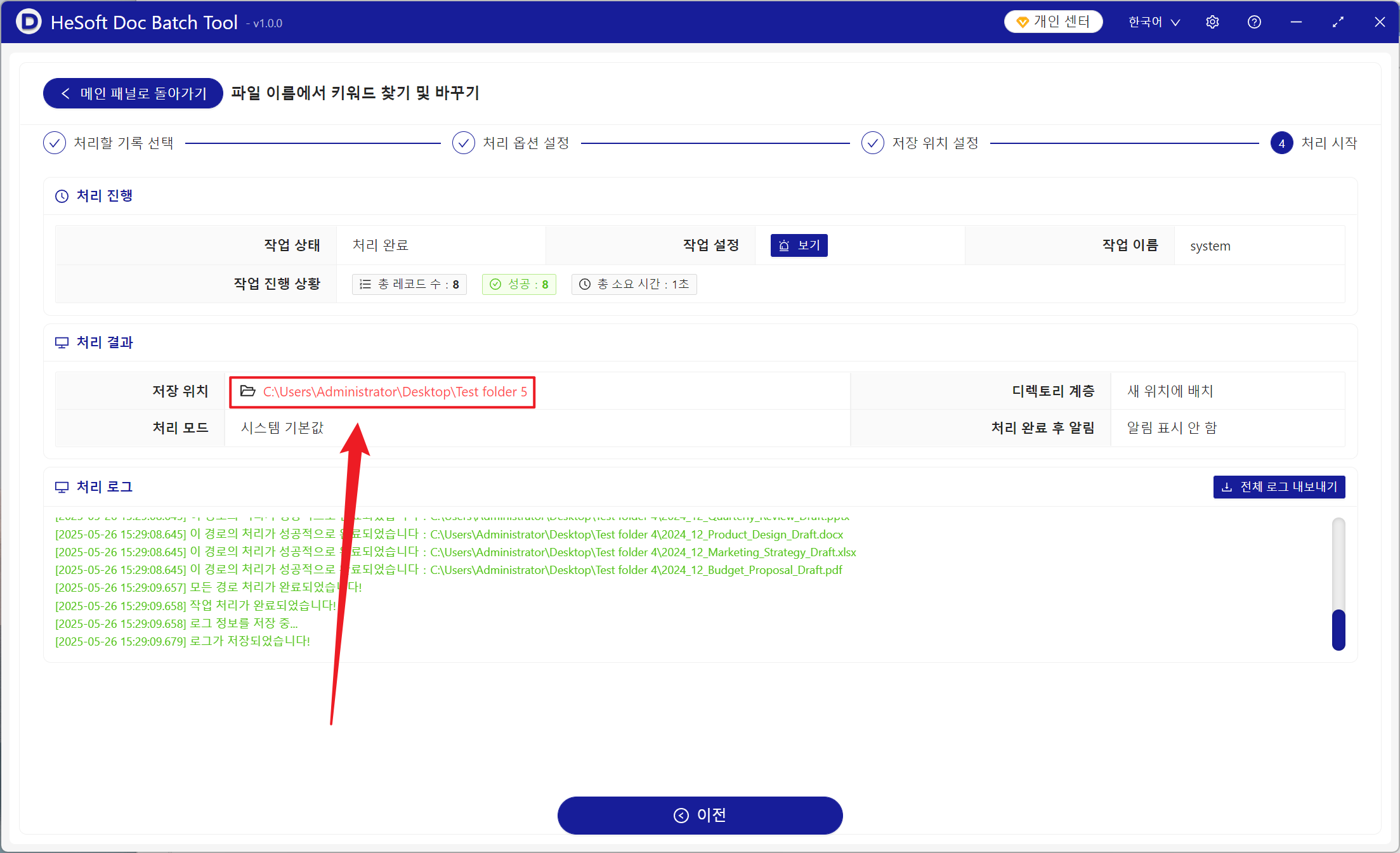Select the 처리 옵션 설정 step label
The image size is (1400, 853).
click(x=526, y=143)
